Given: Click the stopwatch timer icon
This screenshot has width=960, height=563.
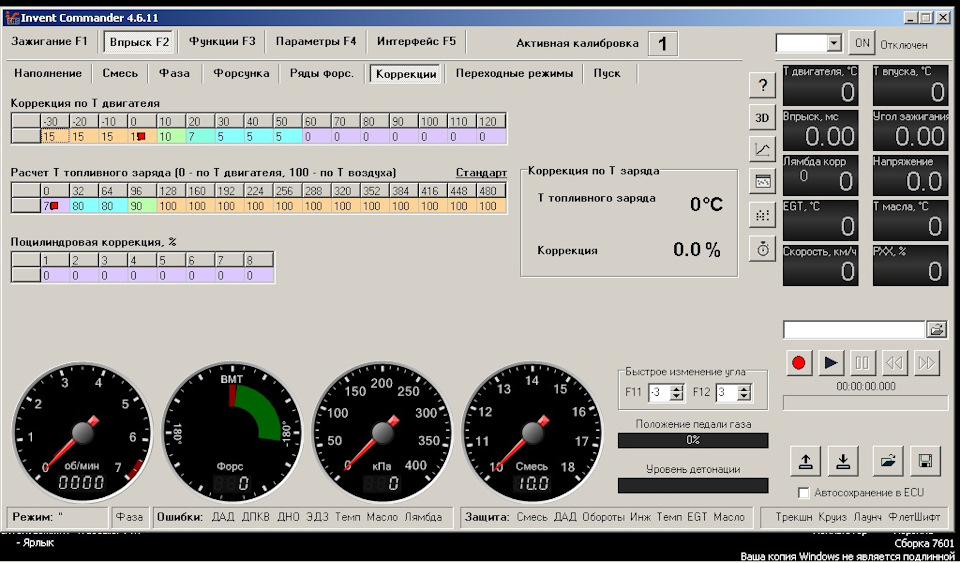Looking at the screenshot, I should [x=762, y=248].
